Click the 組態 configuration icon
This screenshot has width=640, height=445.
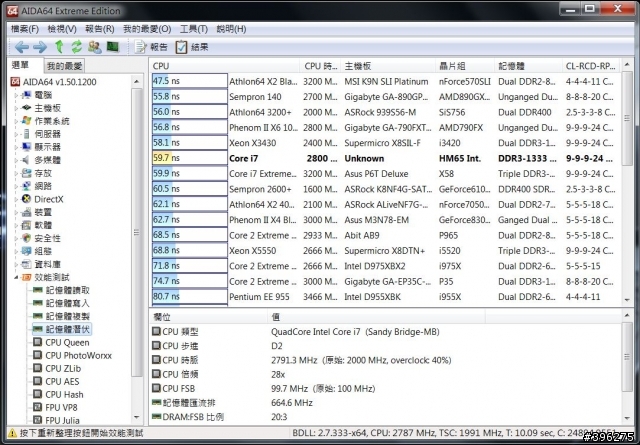[26, 251]
